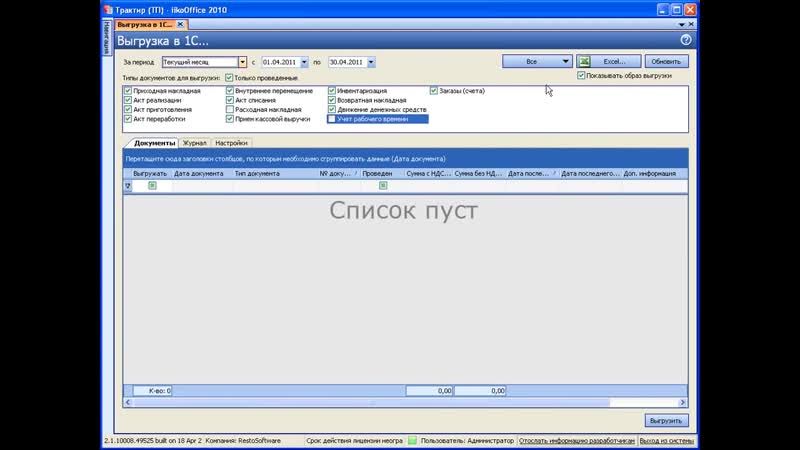
Task: Open the Навигация side panel
Action: [107, 37]
